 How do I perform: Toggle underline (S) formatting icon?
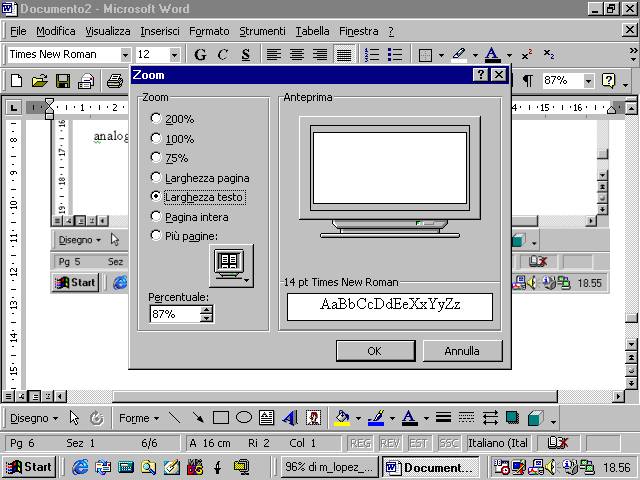coord(245,54)
